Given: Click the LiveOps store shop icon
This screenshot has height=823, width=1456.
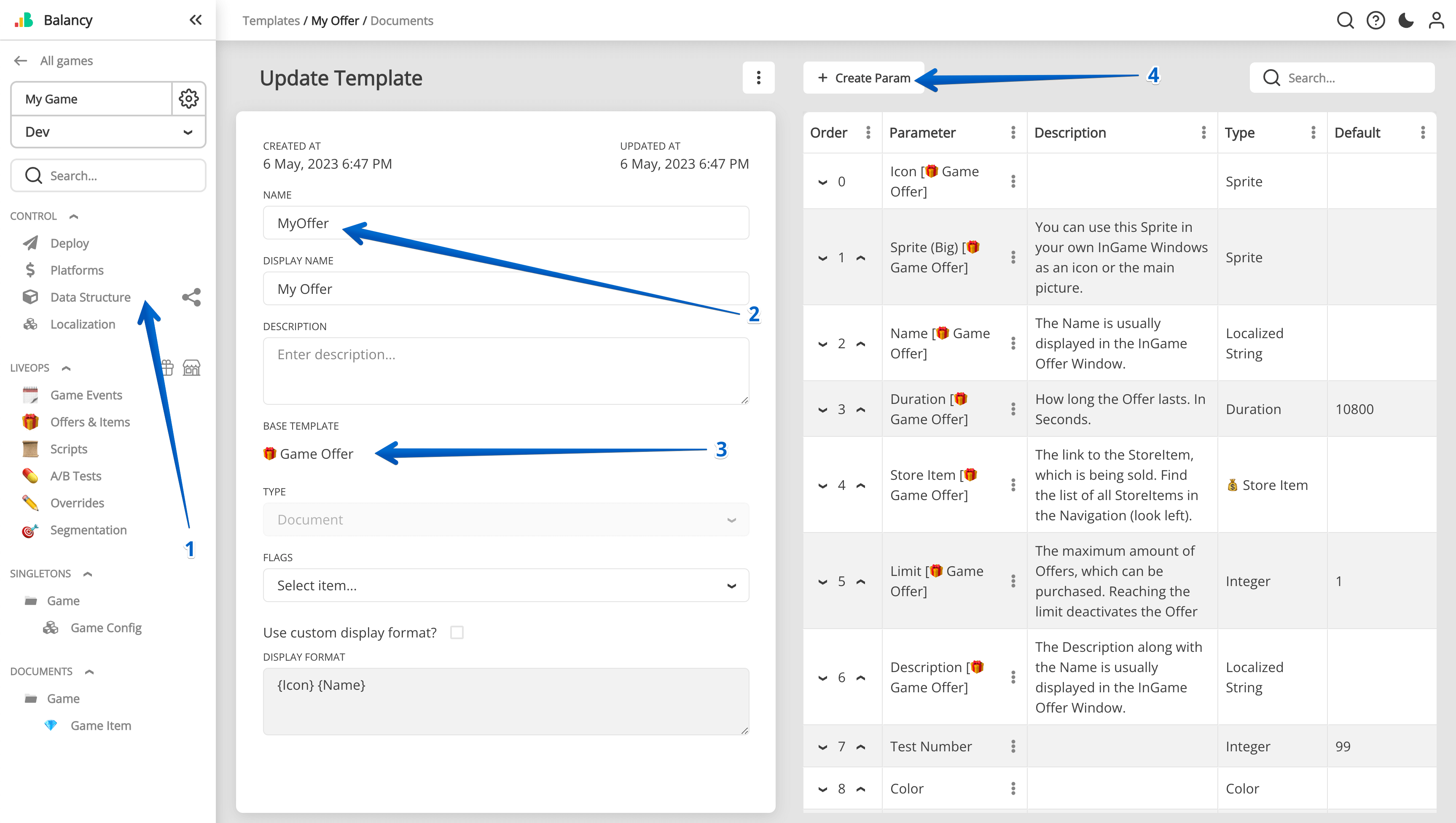Looking at the screenshot, I should tap(192, 368).
